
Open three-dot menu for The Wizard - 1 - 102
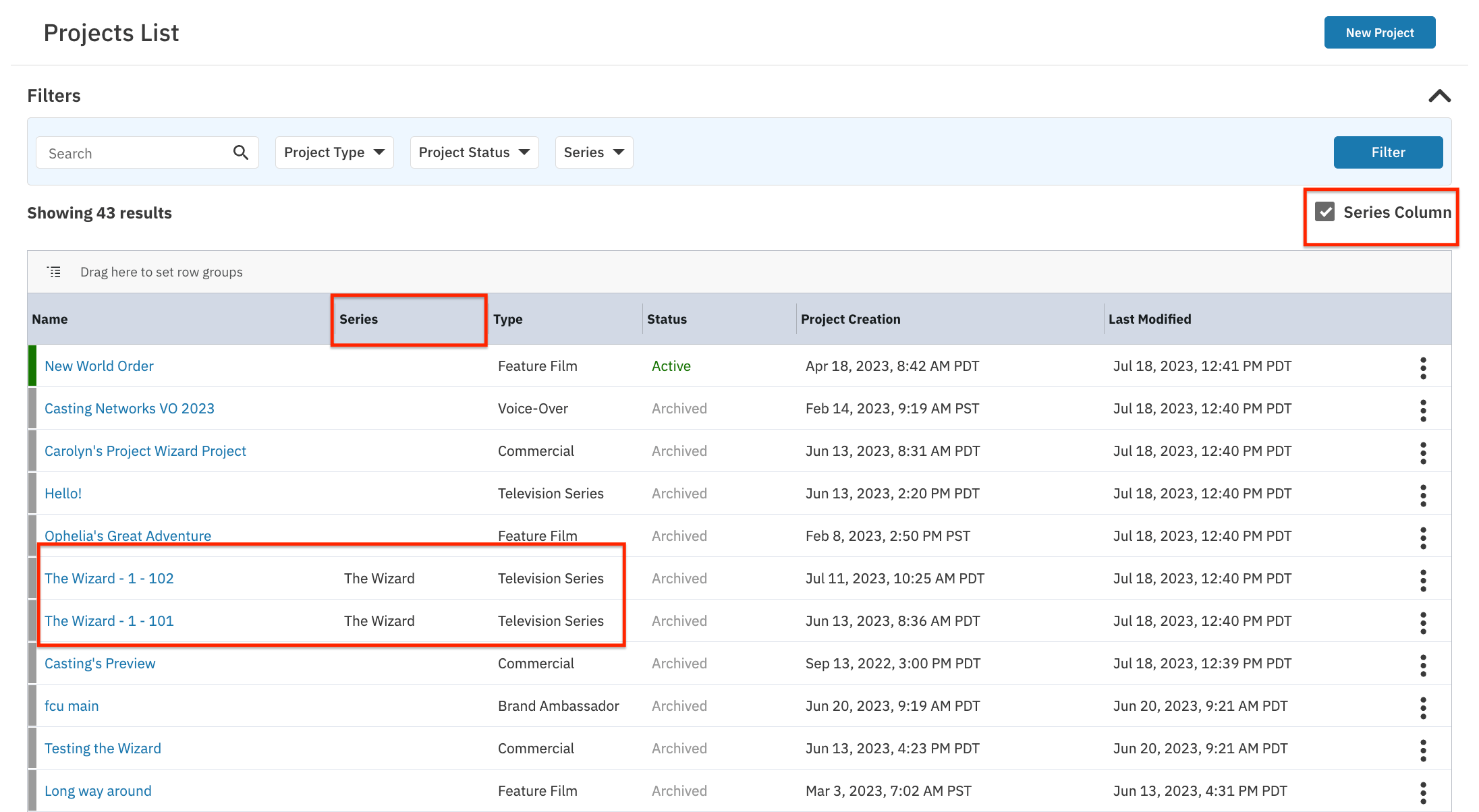click(x=1423, y=580)
